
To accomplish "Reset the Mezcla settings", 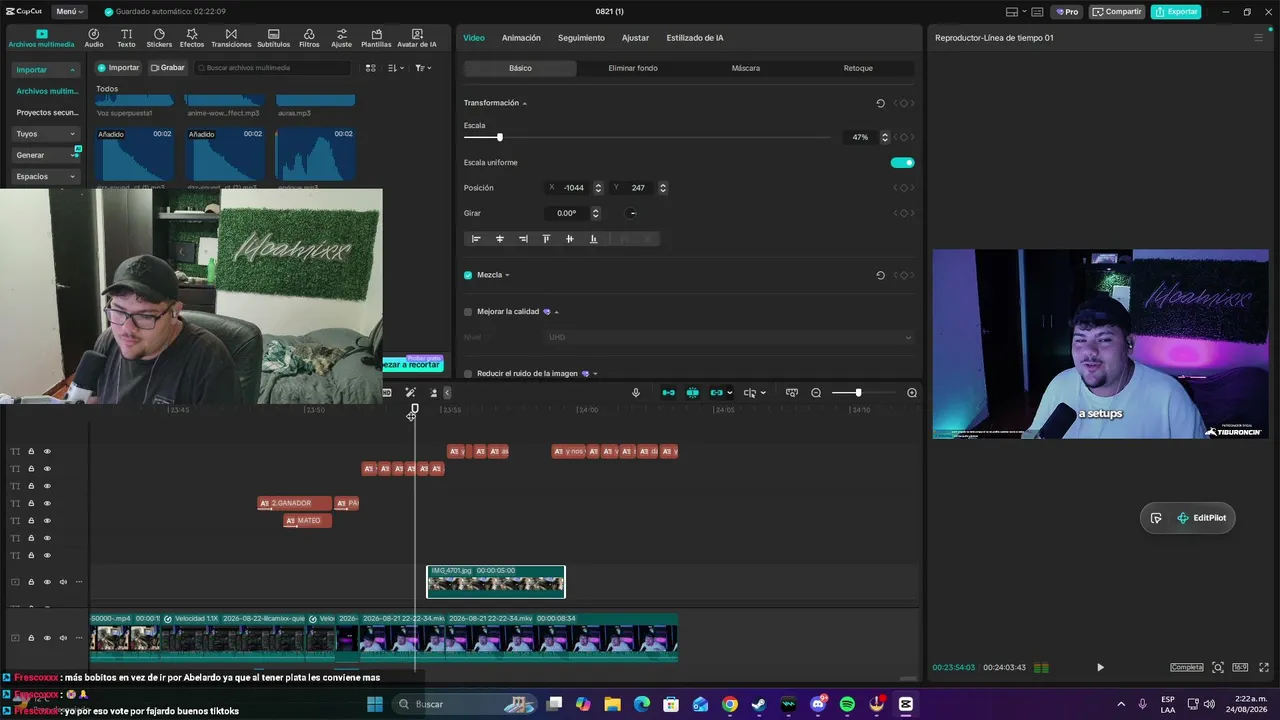I will point(880,275).
